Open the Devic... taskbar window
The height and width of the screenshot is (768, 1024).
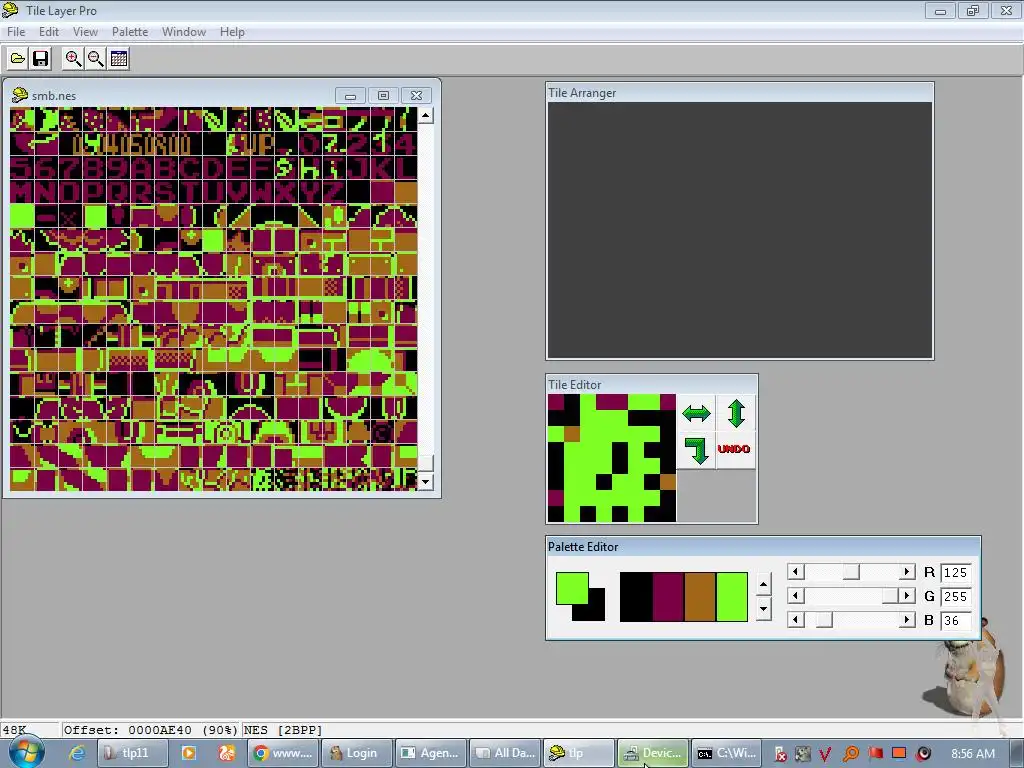coord(652,754)
